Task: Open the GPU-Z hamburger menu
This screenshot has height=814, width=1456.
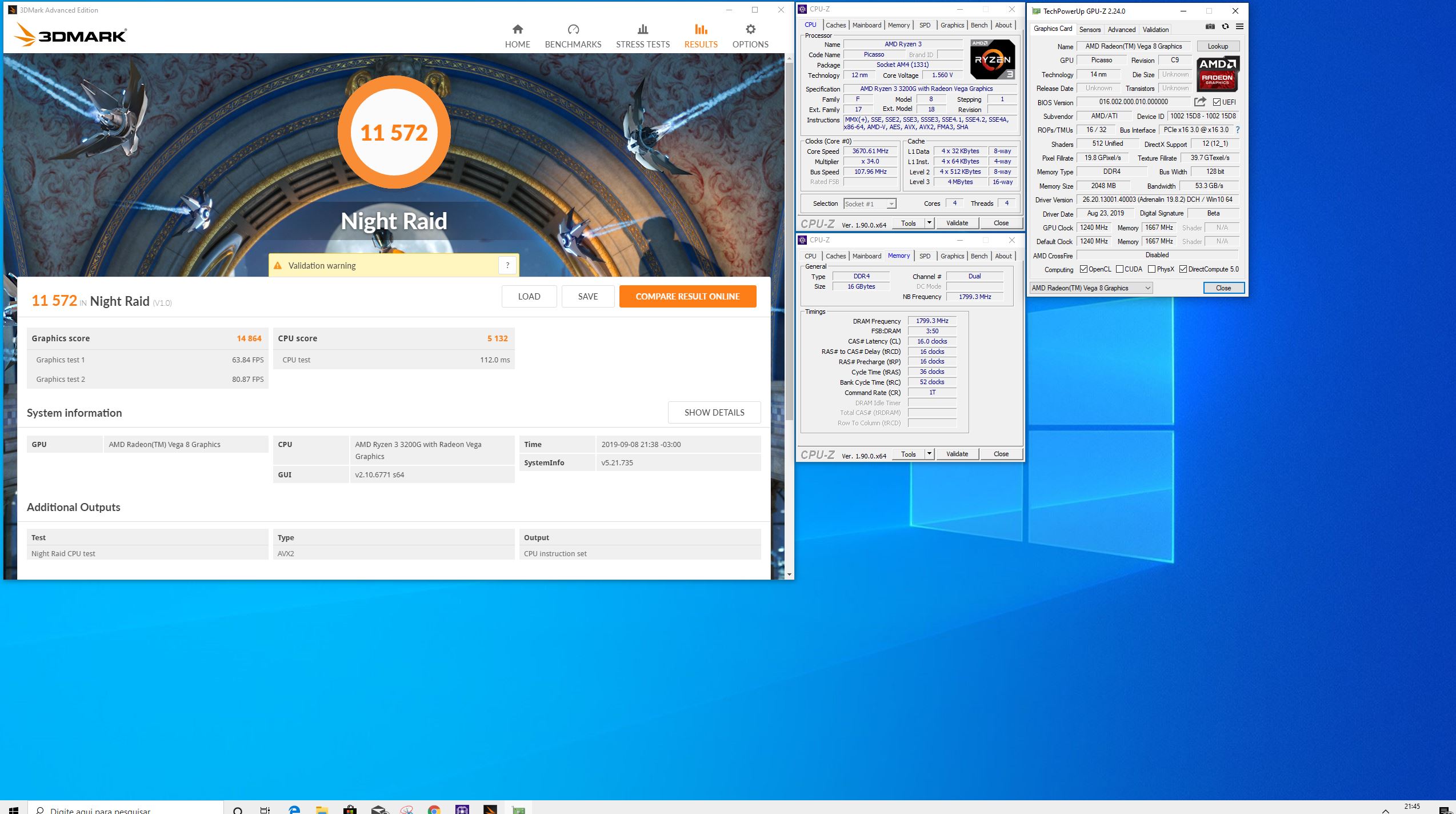Action: [x=1239, y=27]
